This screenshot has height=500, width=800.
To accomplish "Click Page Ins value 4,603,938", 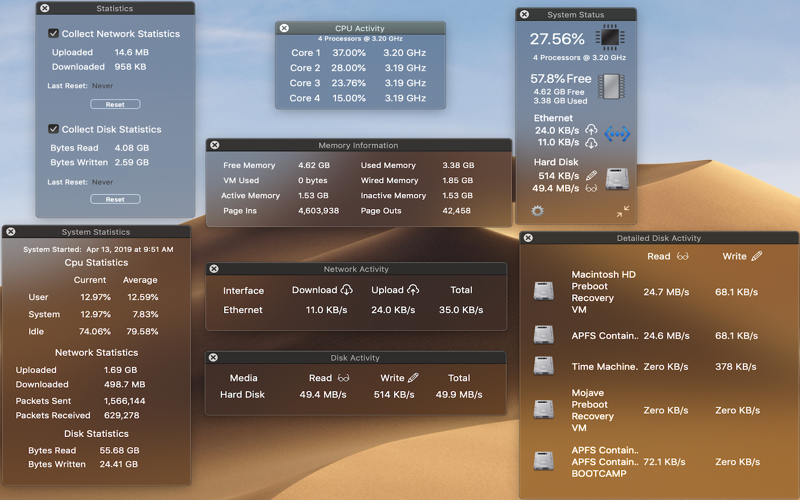I will pos(318,211).
